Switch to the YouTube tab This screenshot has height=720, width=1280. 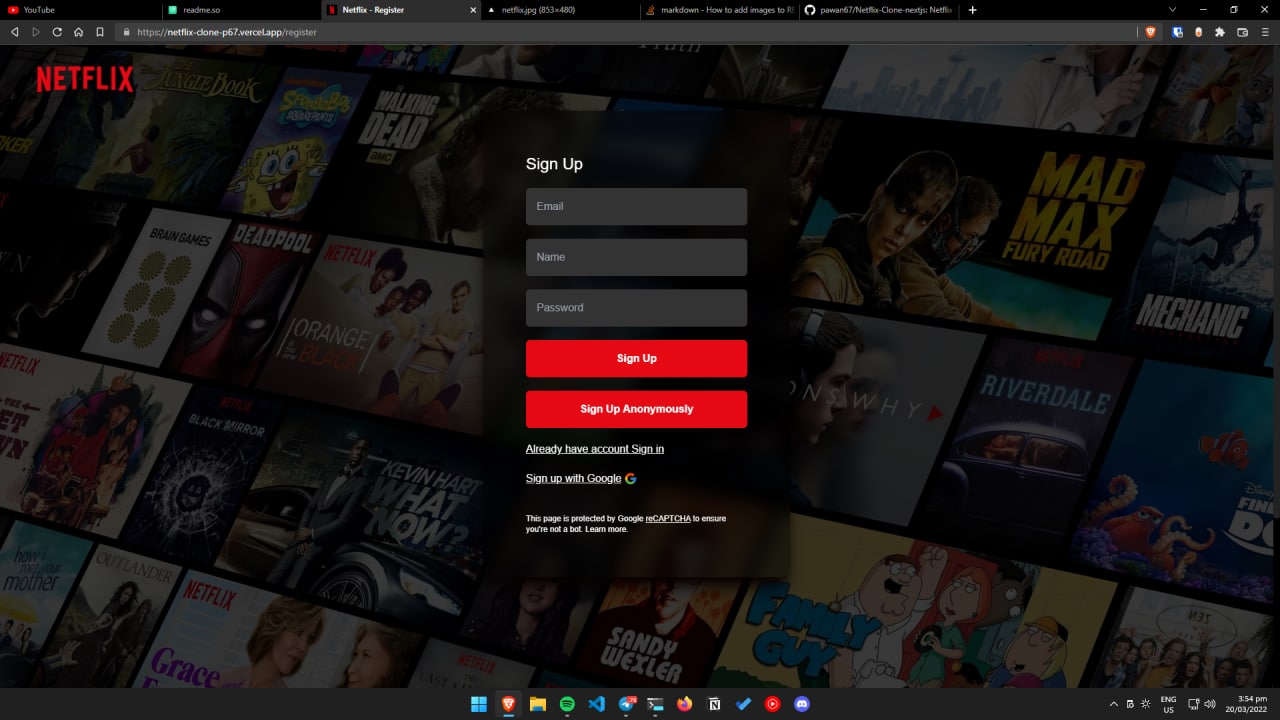(80, 10)
